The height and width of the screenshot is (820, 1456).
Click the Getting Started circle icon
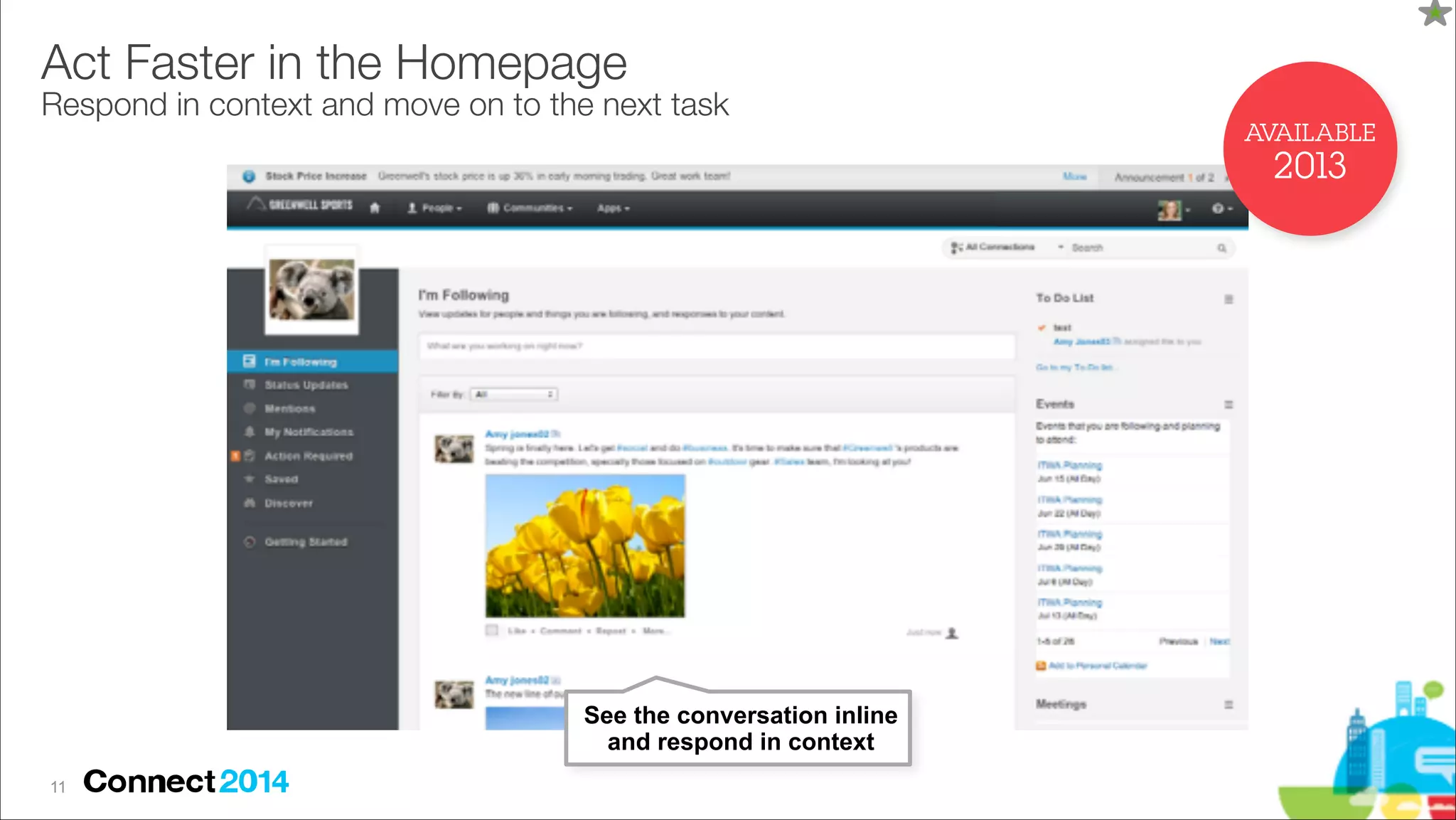[249, 542]
